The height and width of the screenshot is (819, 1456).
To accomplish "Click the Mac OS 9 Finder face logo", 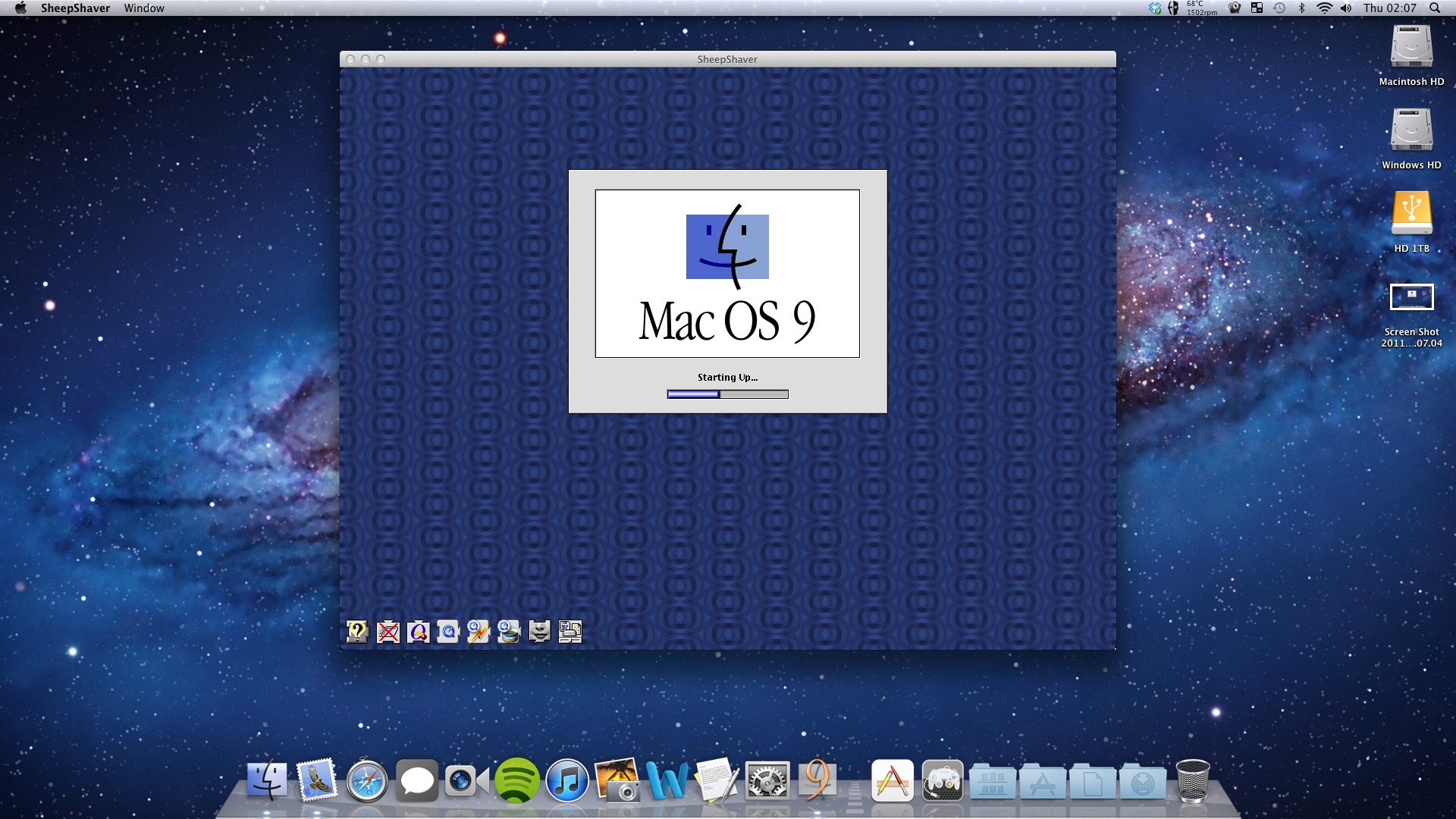I will click(727, 246).
